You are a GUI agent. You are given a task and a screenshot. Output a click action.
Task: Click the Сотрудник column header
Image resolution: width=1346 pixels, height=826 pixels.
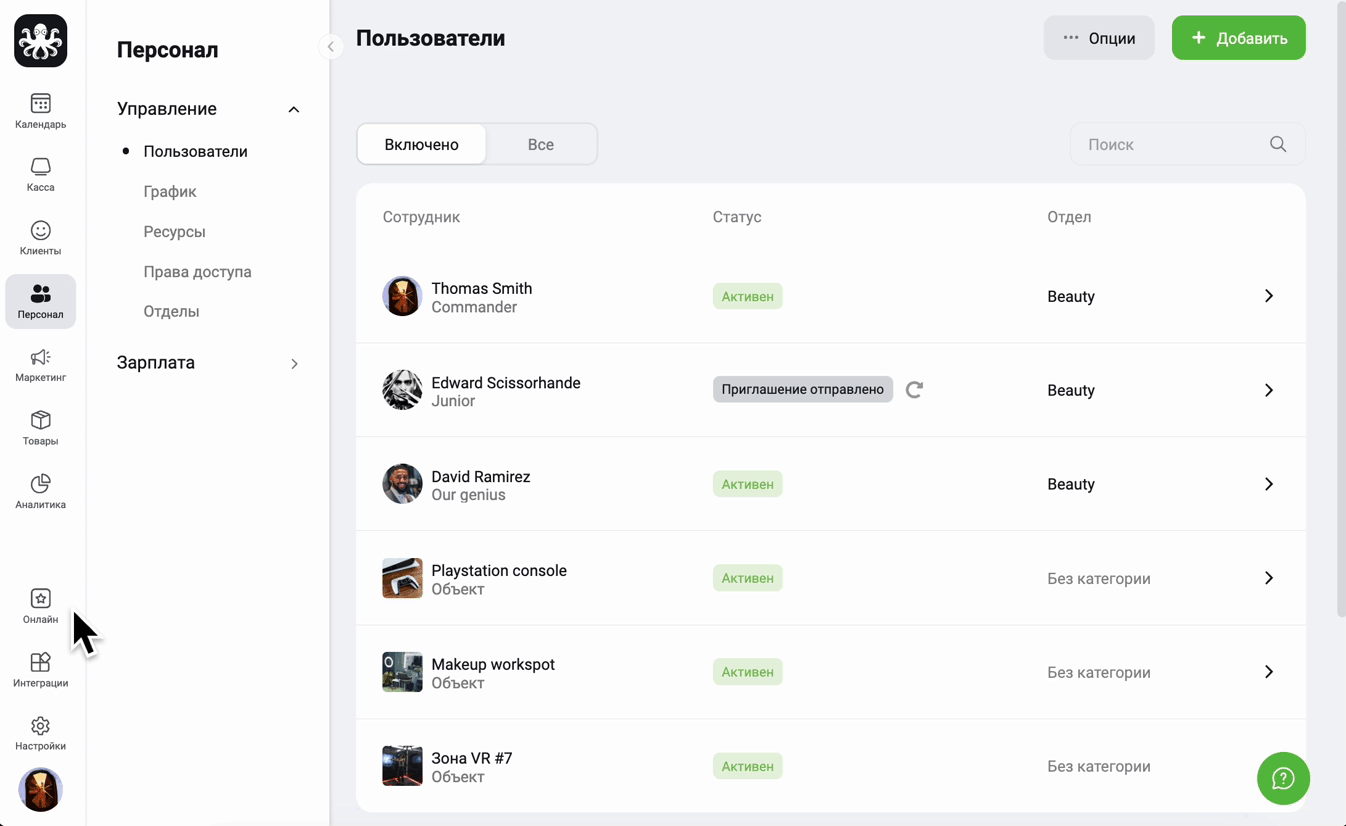(421, 217)
